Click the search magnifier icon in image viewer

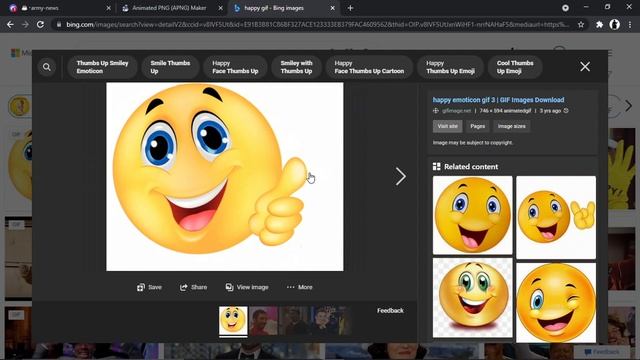coord(47,67)
